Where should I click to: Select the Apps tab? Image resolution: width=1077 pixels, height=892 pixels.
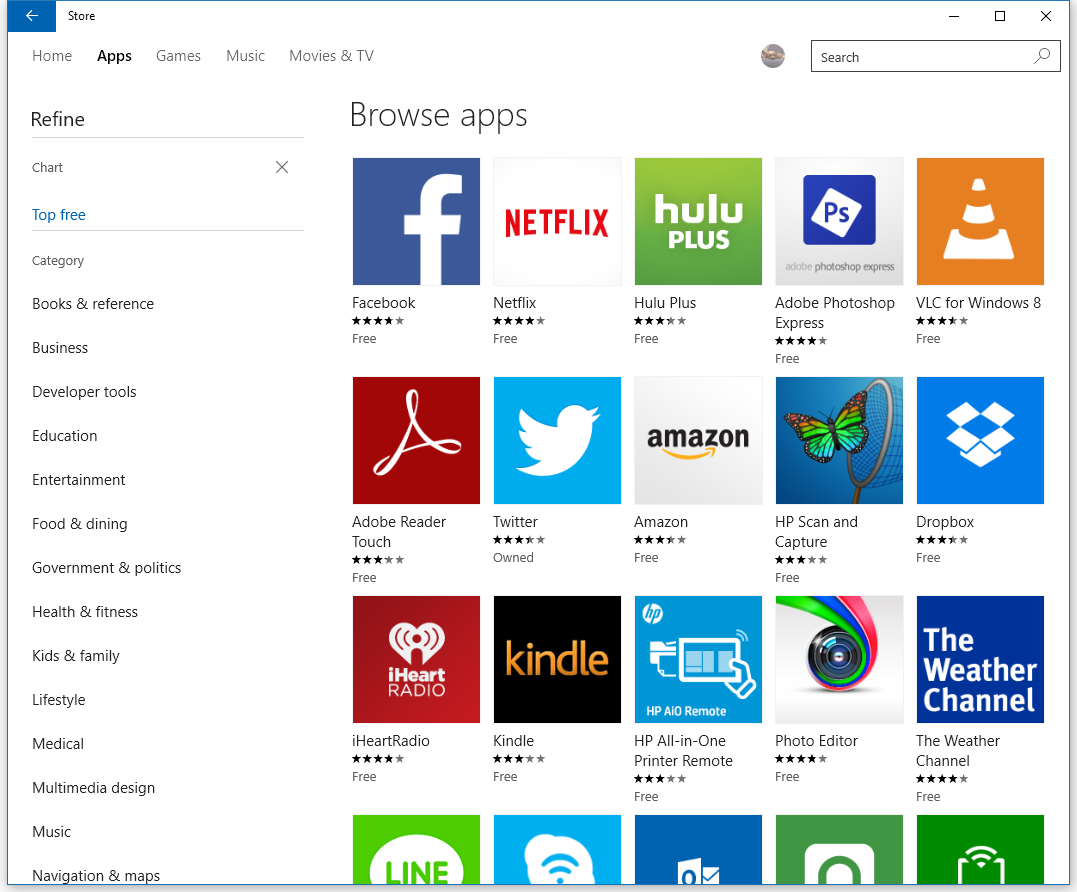[x=114, y=56]
